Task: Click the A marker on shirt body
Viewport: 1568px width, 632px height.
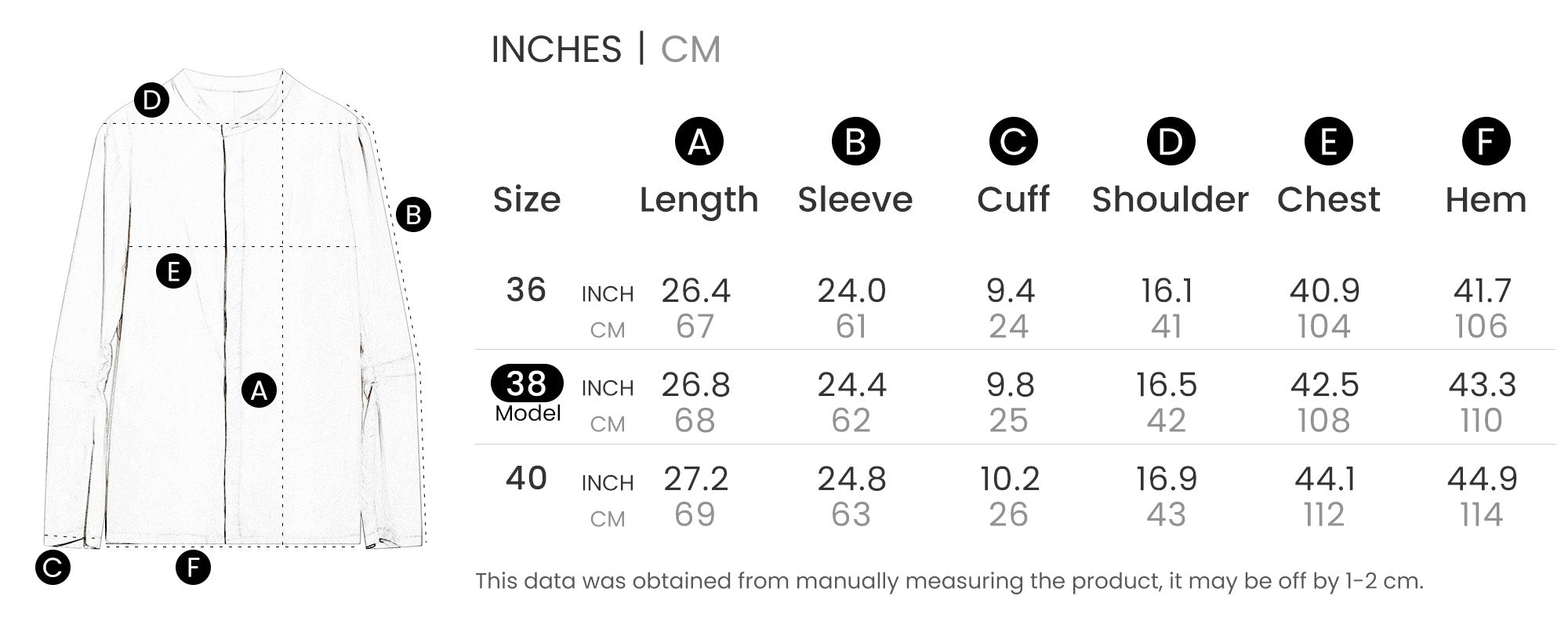Action: (259, 390)
